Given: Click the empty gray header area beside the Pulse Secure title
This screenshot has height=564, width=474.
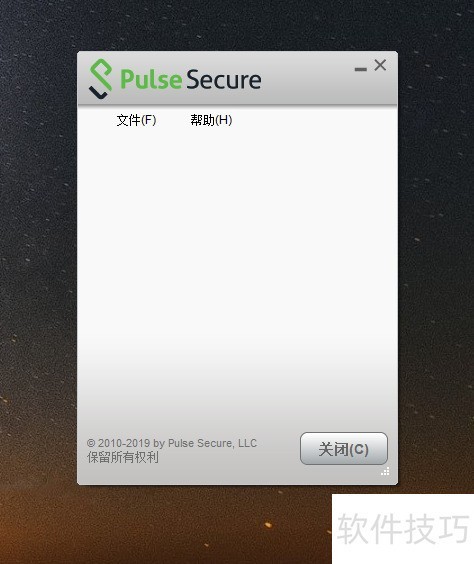Looking at the screenshot, I should click(309, 81).
